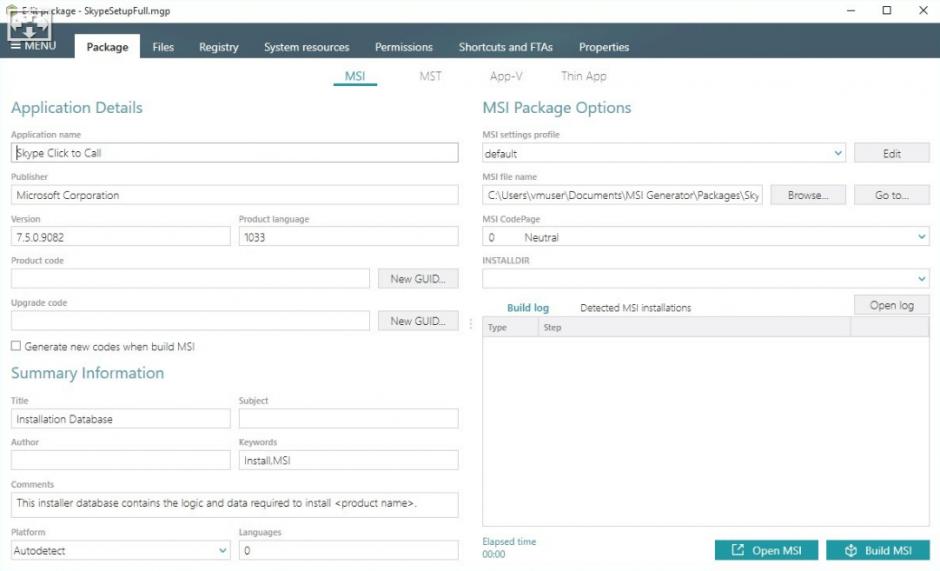Screen dimensions: 940x571
Task: Minimize the Edit package window
Action: point(851,10)
